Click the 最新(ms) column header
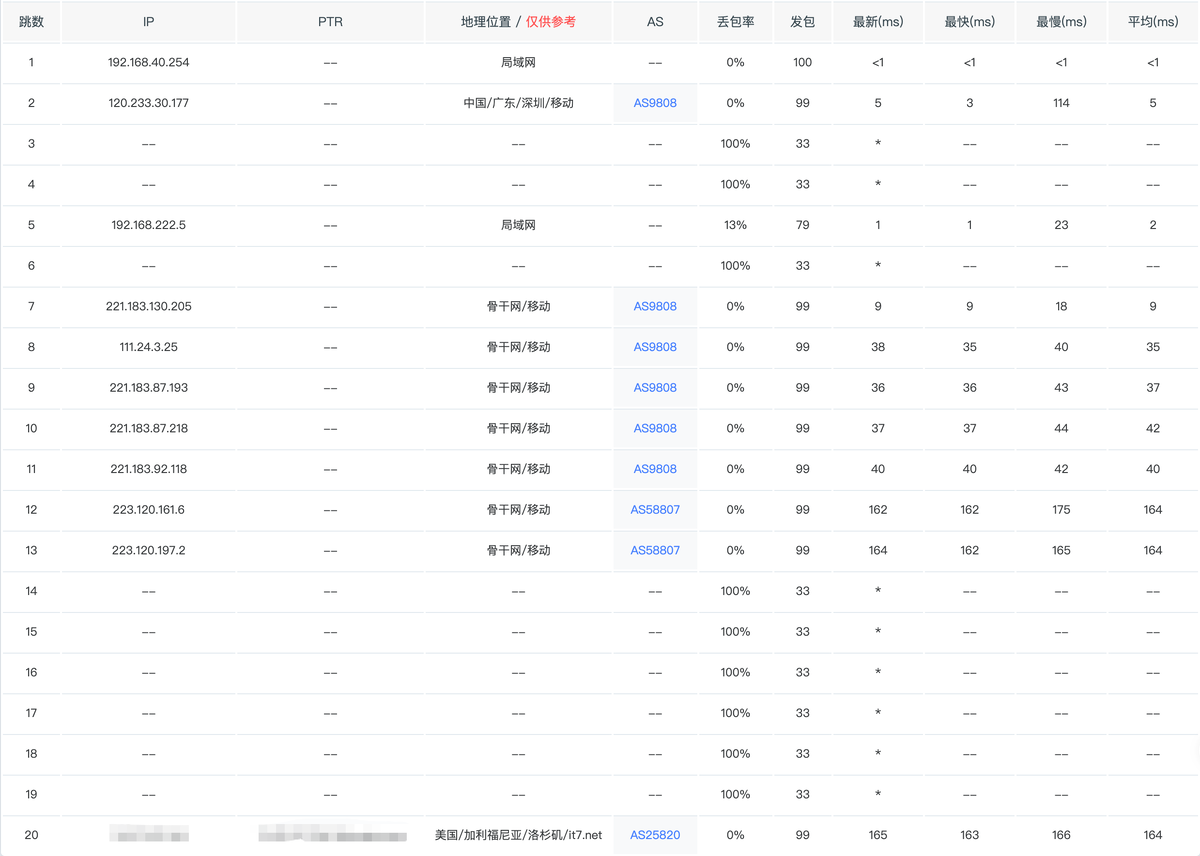Screen dimensions: 1200x856 pos(878,22)
